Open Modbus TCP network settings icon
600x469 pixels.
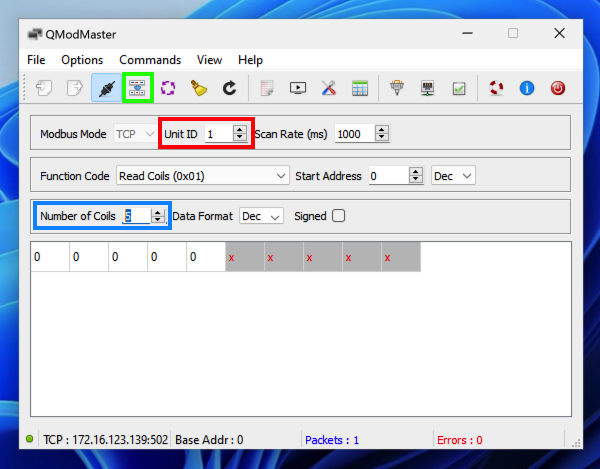pyautogui.click(x=427, y=88)
